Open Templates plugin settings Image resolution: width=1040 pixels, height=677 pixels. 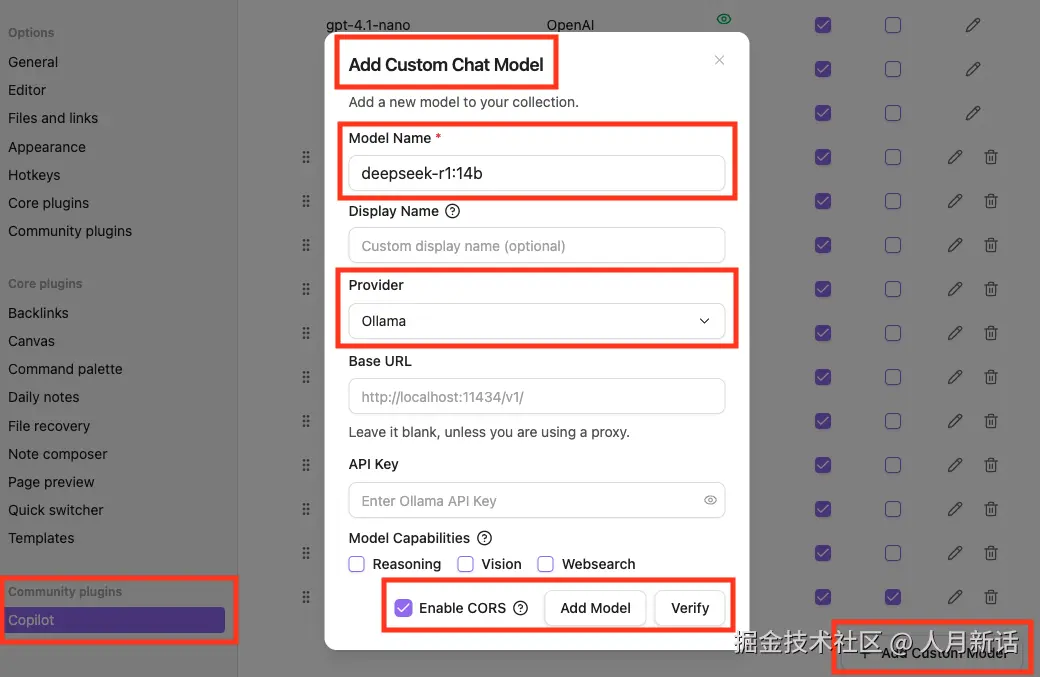[41, 538]
